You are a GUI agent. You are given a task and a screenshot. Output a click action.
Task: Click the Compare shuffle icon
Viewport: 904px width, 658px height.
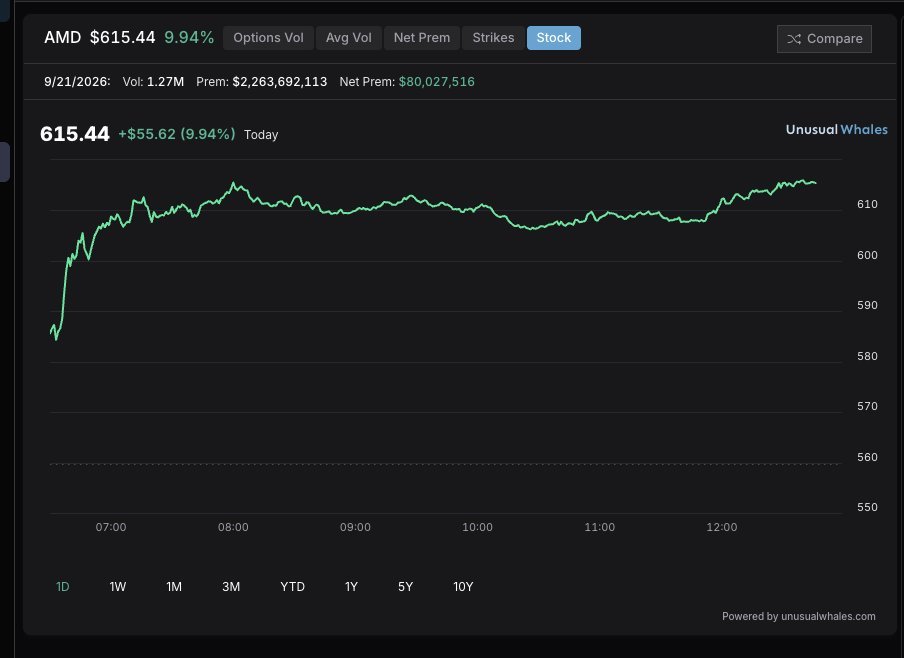[794, 39]
